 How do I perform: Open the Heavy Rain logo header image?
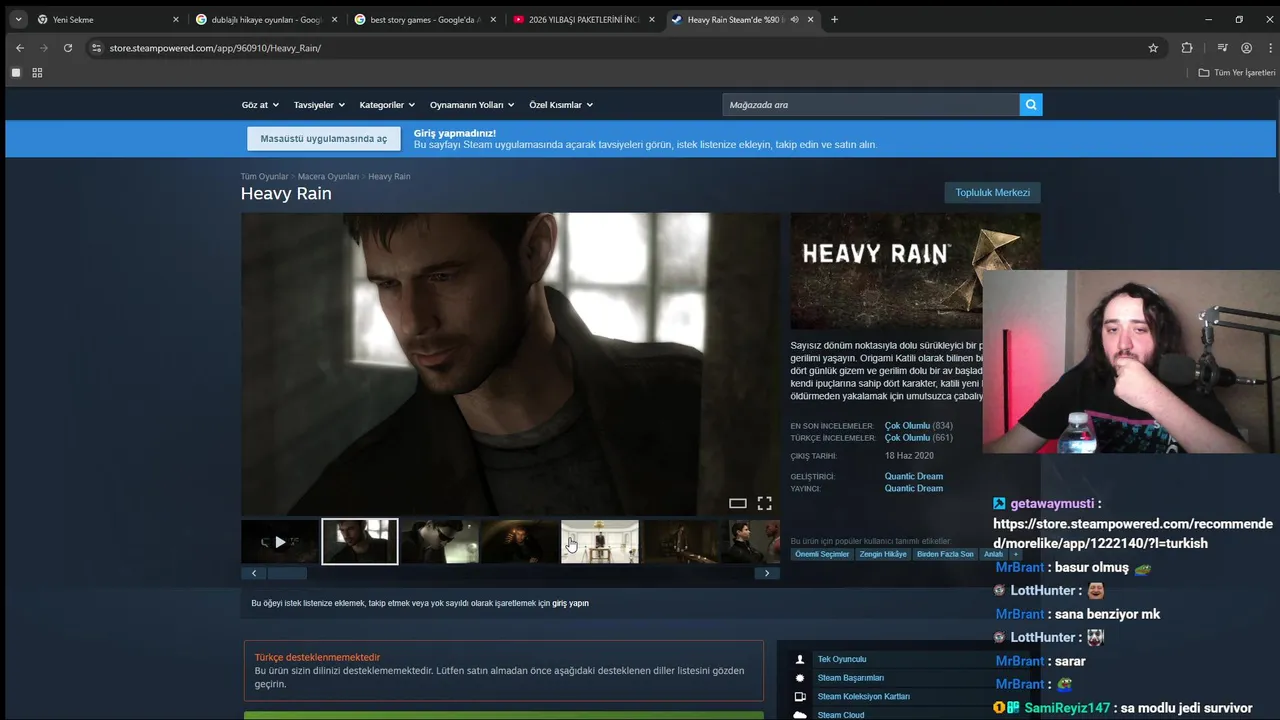coord(915,271)
